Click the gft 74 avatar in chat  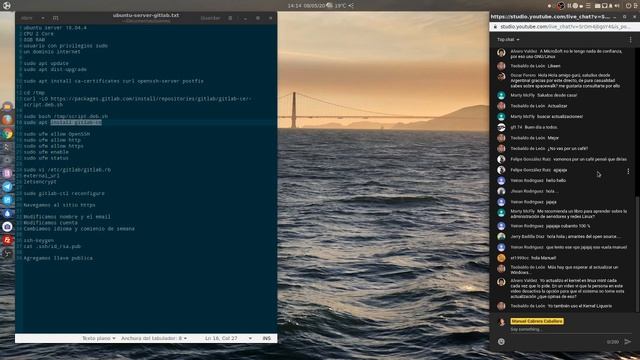[501, 127]
